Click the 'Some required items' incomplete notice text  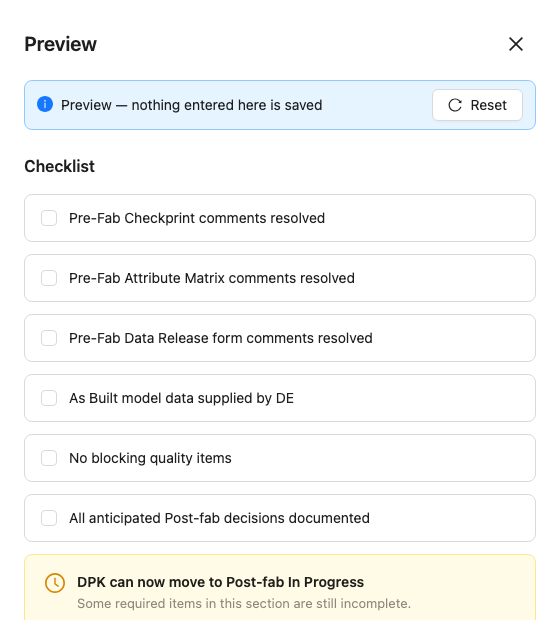tap(244, 604)
